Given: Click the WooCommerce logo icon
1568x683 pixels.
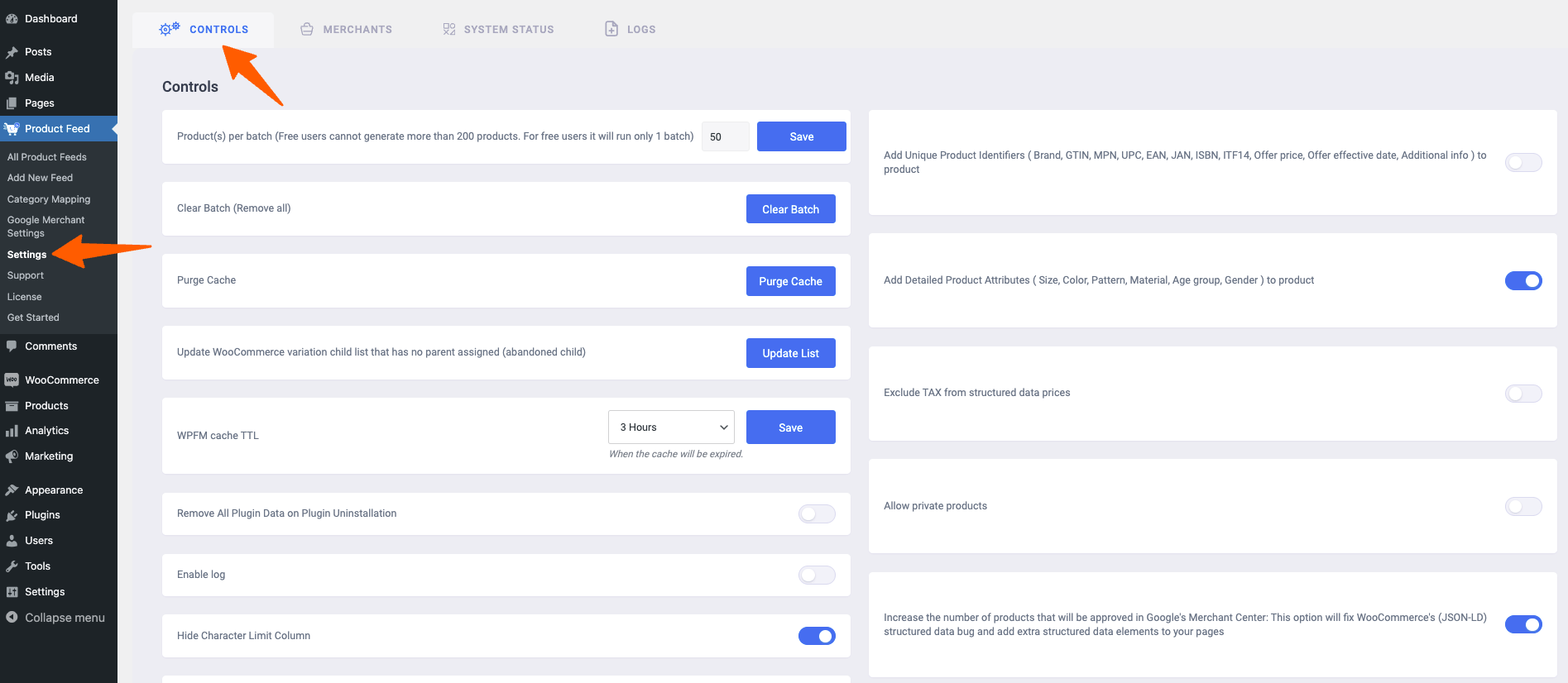Looking at the screenshot, I should [x=12, y=380].
